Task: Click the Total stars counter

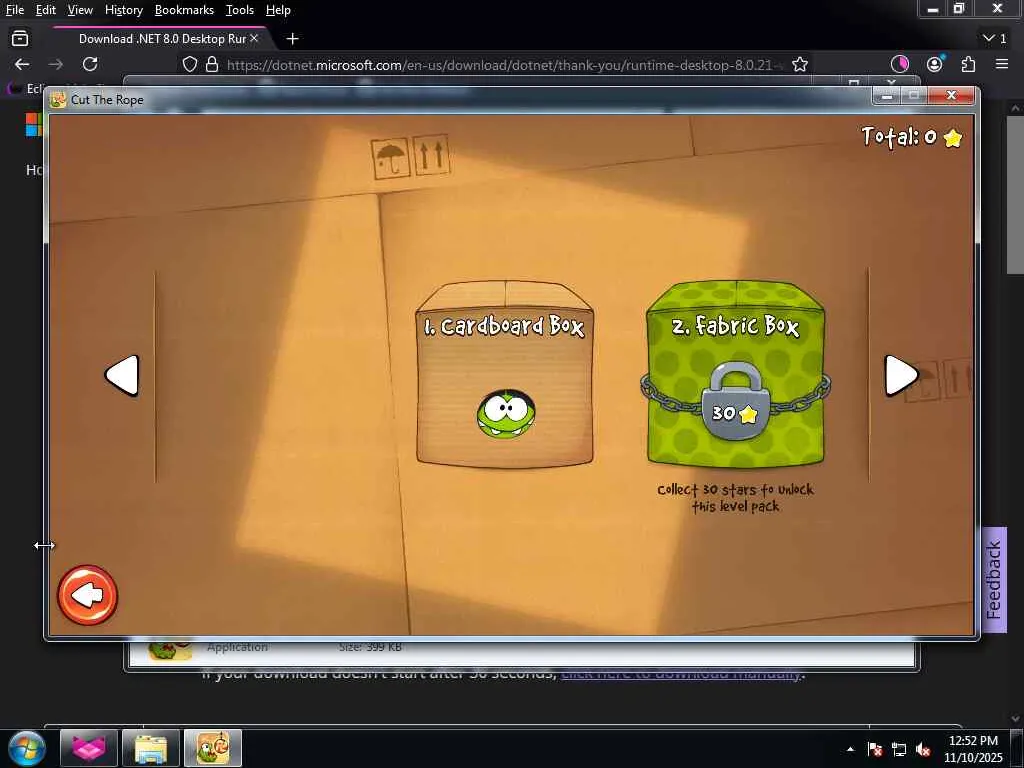Action: pos(912,136)
